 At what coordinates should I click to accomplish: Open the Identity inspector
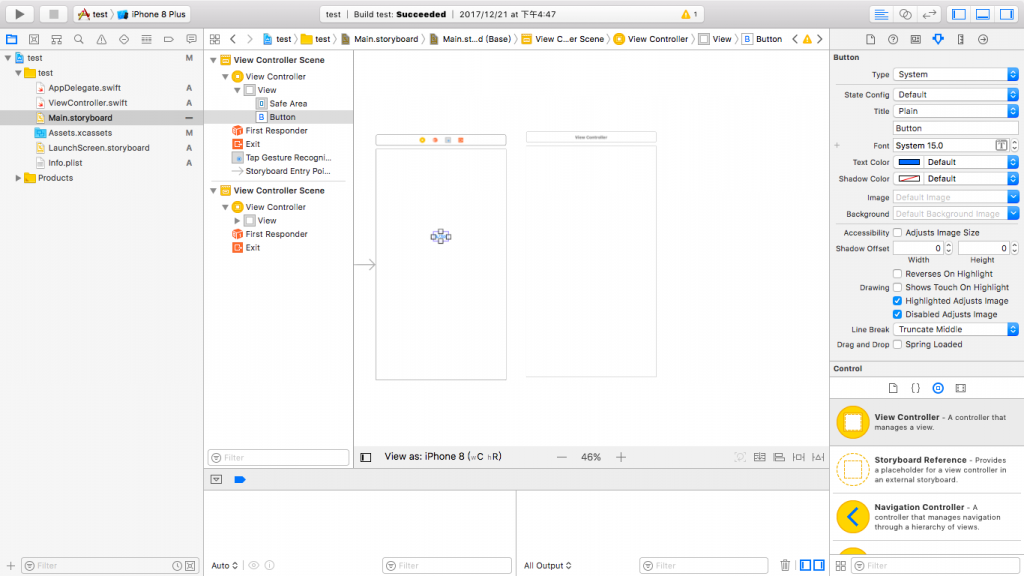916,39
